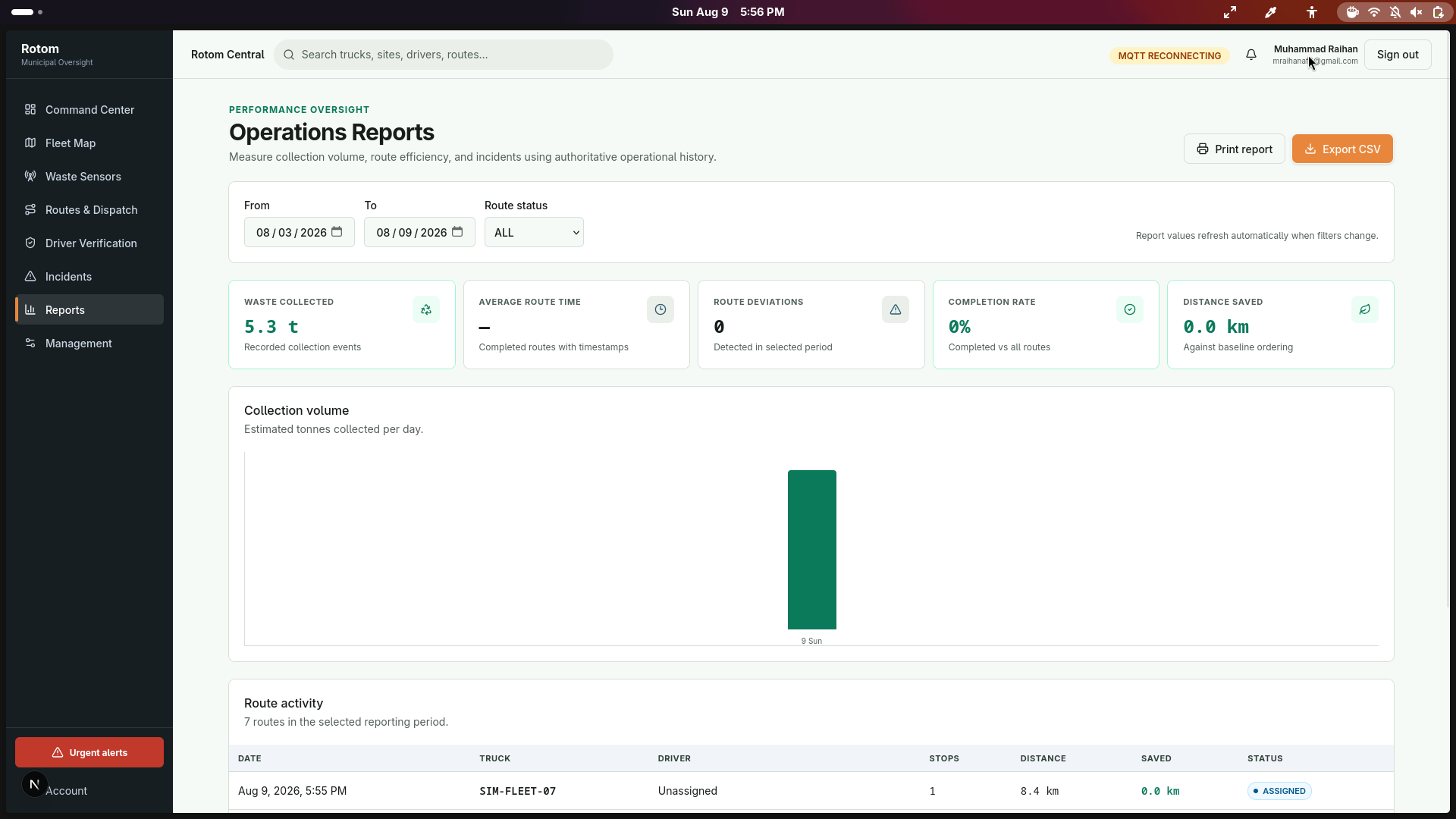Click the green 9 Sun collection volume bar
The height and width of the screenshot is (819, 1456).
(x=812, y=550)
